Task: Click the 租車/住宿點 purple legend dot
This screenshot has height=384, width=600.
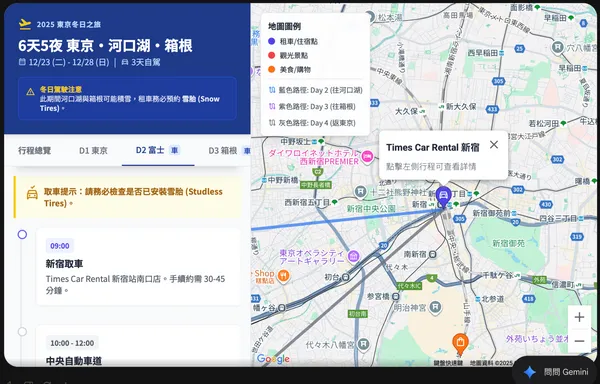Action: click(272, 41)
